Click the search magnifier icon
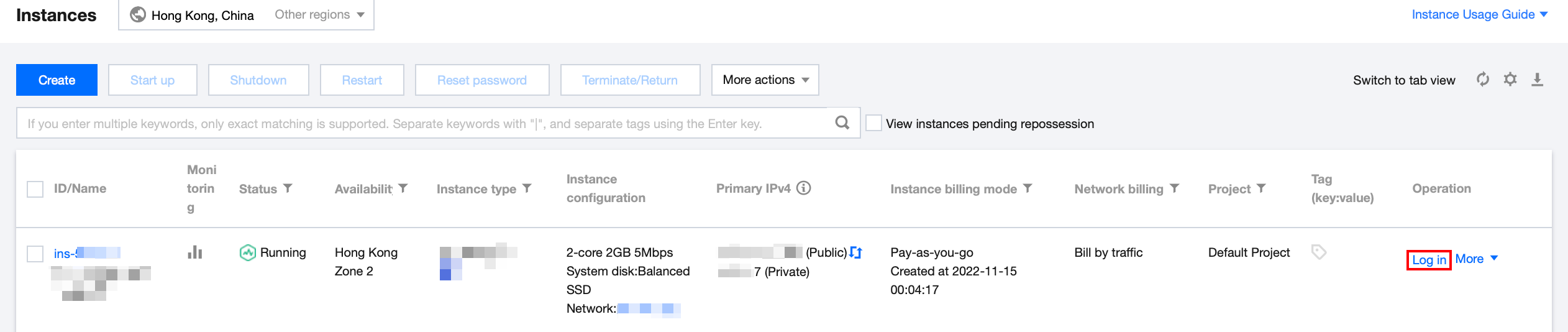1568x332 pixels. coord(842,122)
